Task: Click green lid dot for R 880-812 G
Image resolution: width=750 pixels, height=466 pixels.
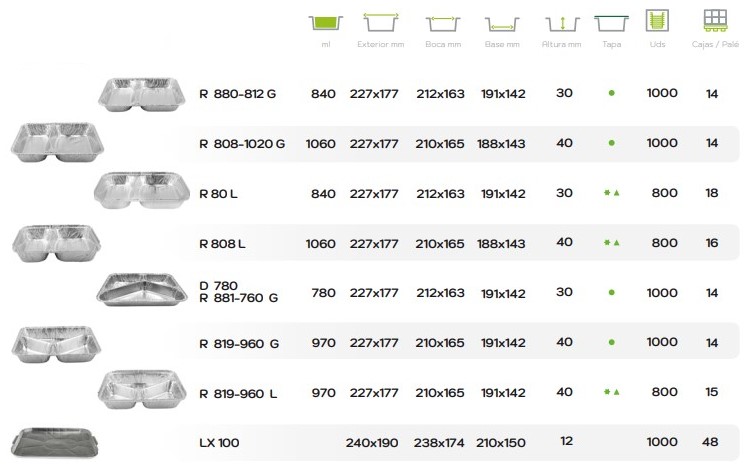Action: click(x=611, y=93)
